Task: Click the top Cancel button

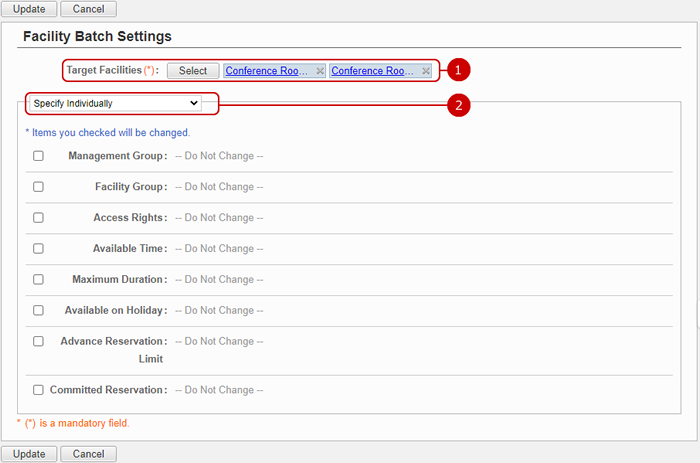Action: click(x=88, y=9)
